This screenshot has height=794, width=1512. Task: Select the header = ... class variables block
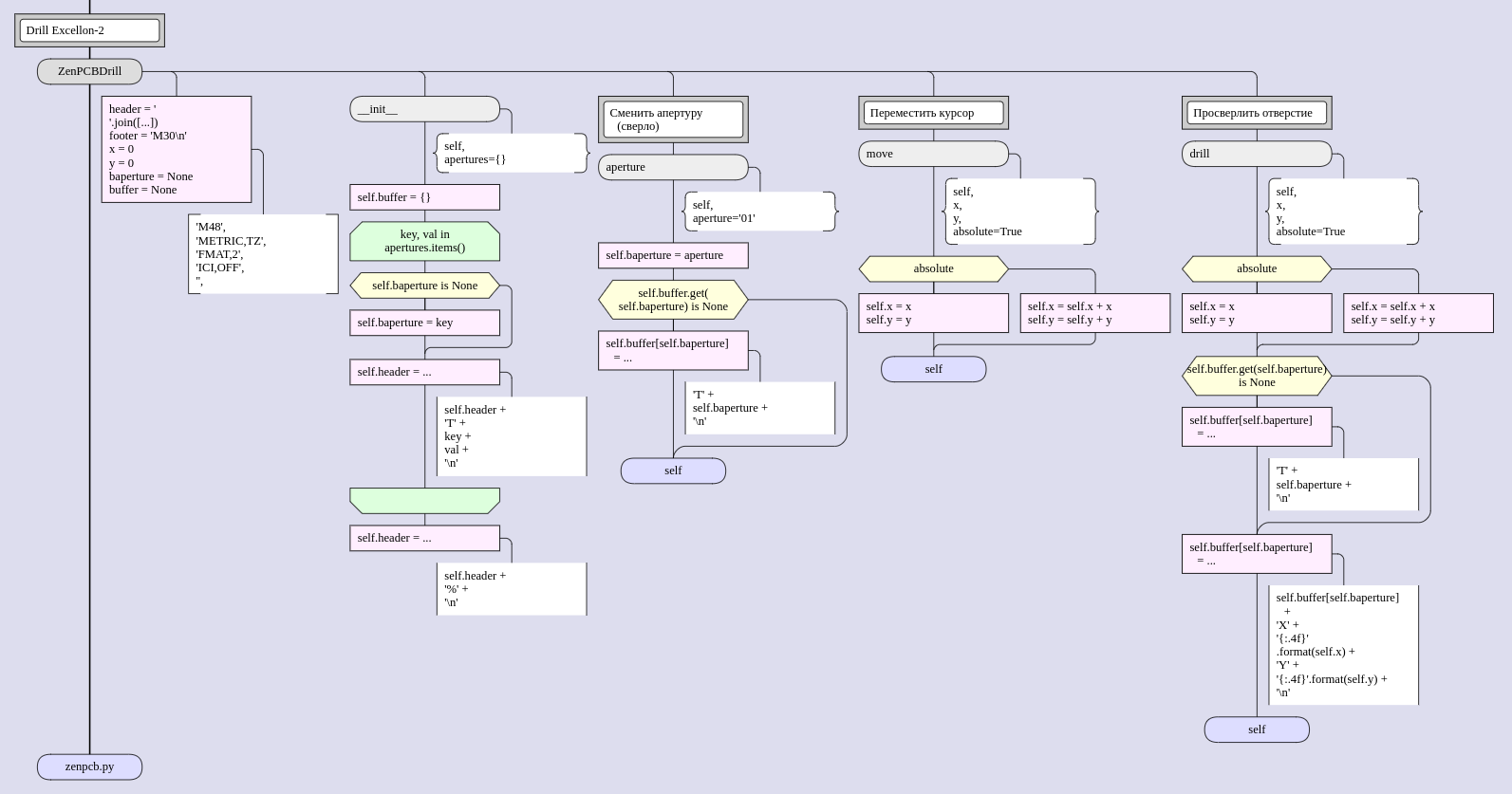177,149
